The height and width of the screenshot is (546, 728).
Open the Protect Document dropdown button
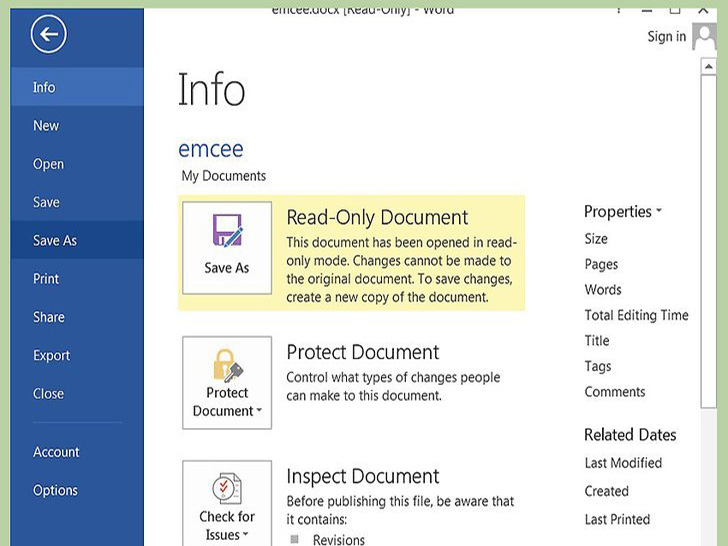click(x=227, y=383)
